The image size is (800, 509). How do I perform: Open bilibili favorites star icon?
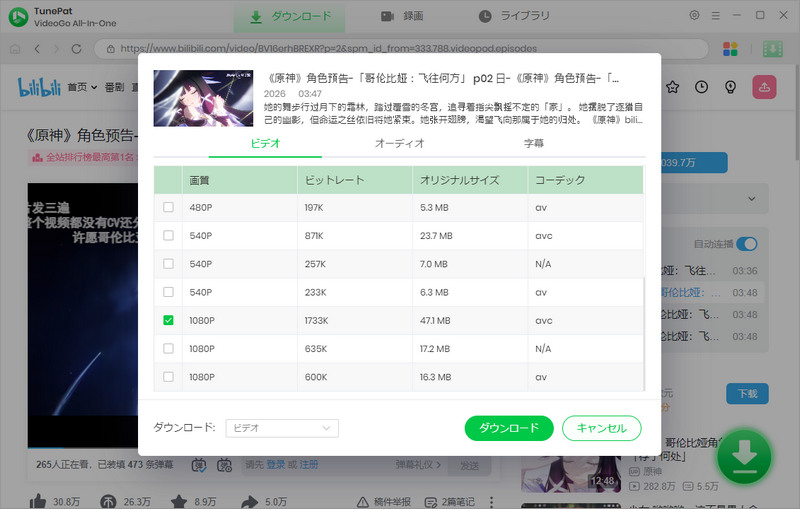coord(672,87)
